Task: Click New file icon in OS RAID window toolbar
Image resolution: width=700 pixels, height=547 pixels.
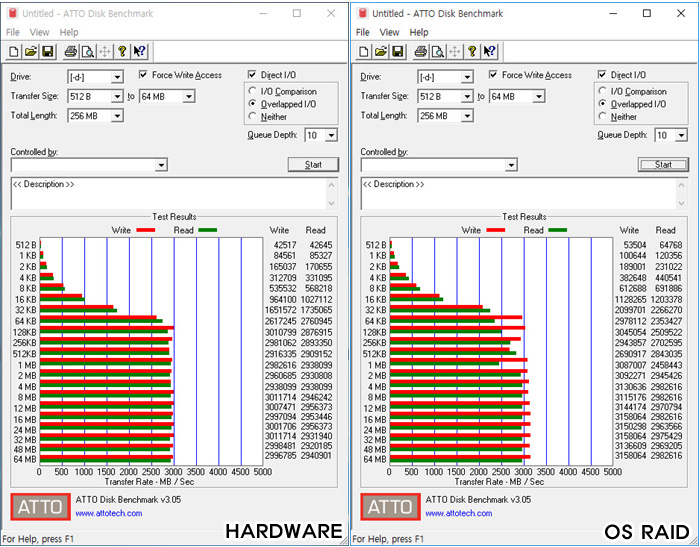Action: [x=364, y=52]
